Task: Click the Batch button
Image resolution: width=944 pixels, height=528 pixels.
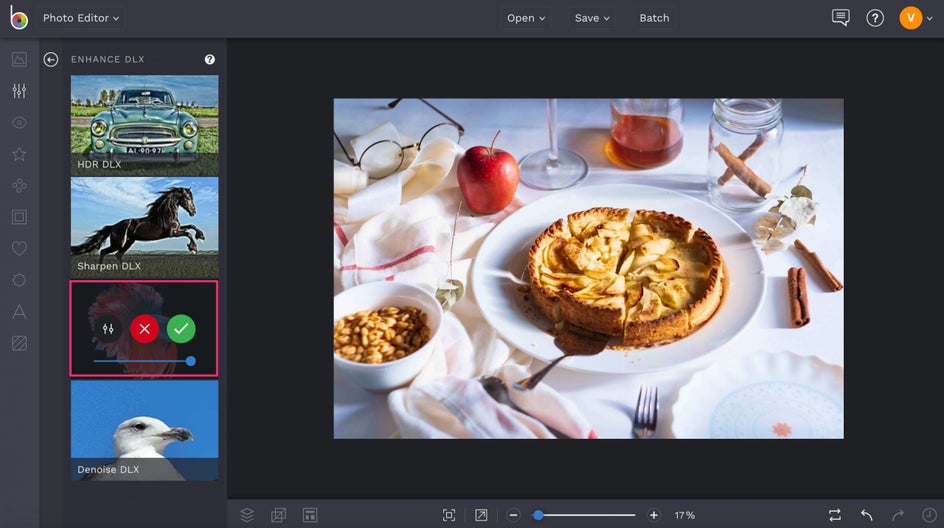Action: (654, 18)
